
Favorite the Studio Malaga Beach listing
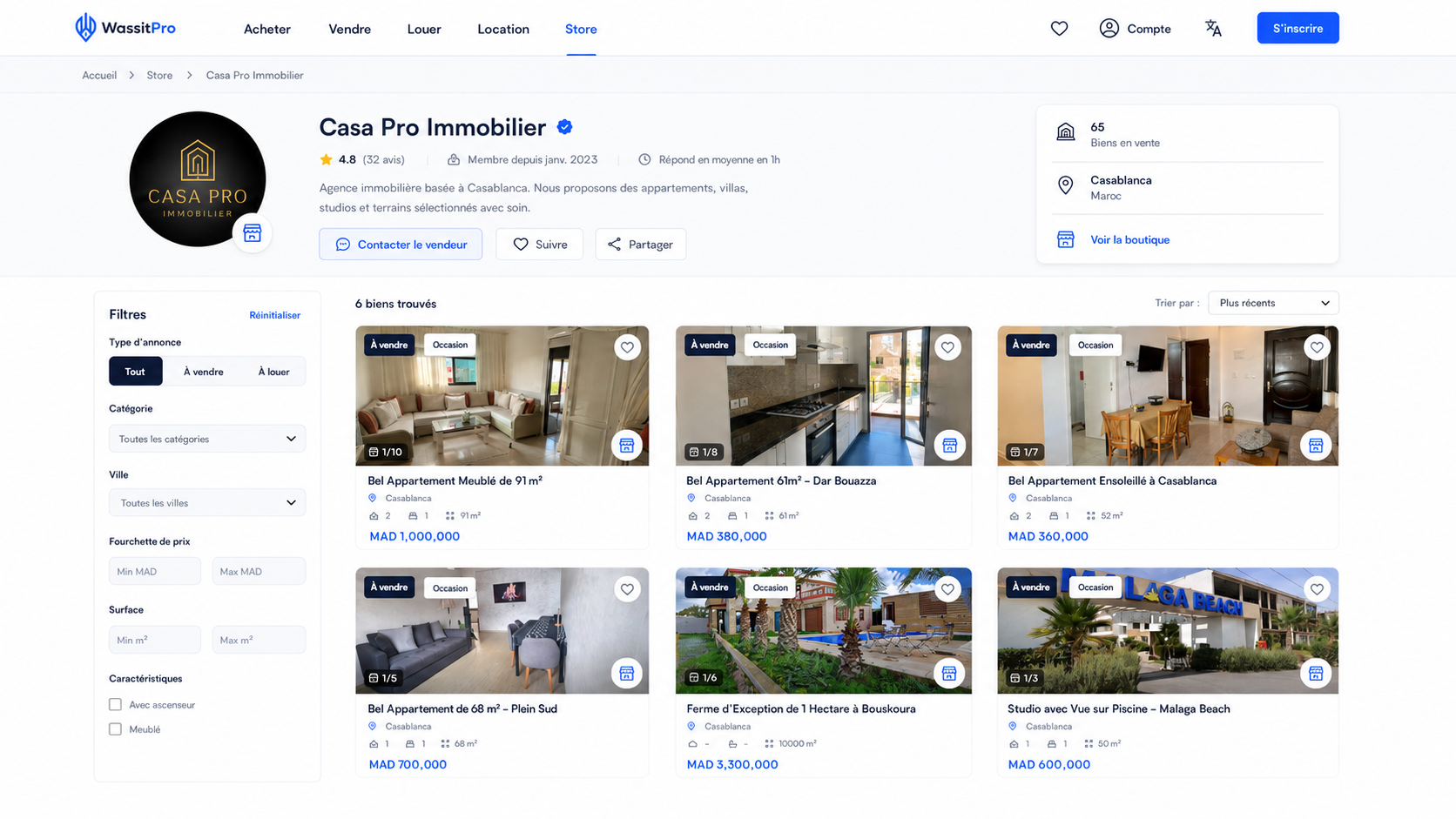coord(1317,589)
